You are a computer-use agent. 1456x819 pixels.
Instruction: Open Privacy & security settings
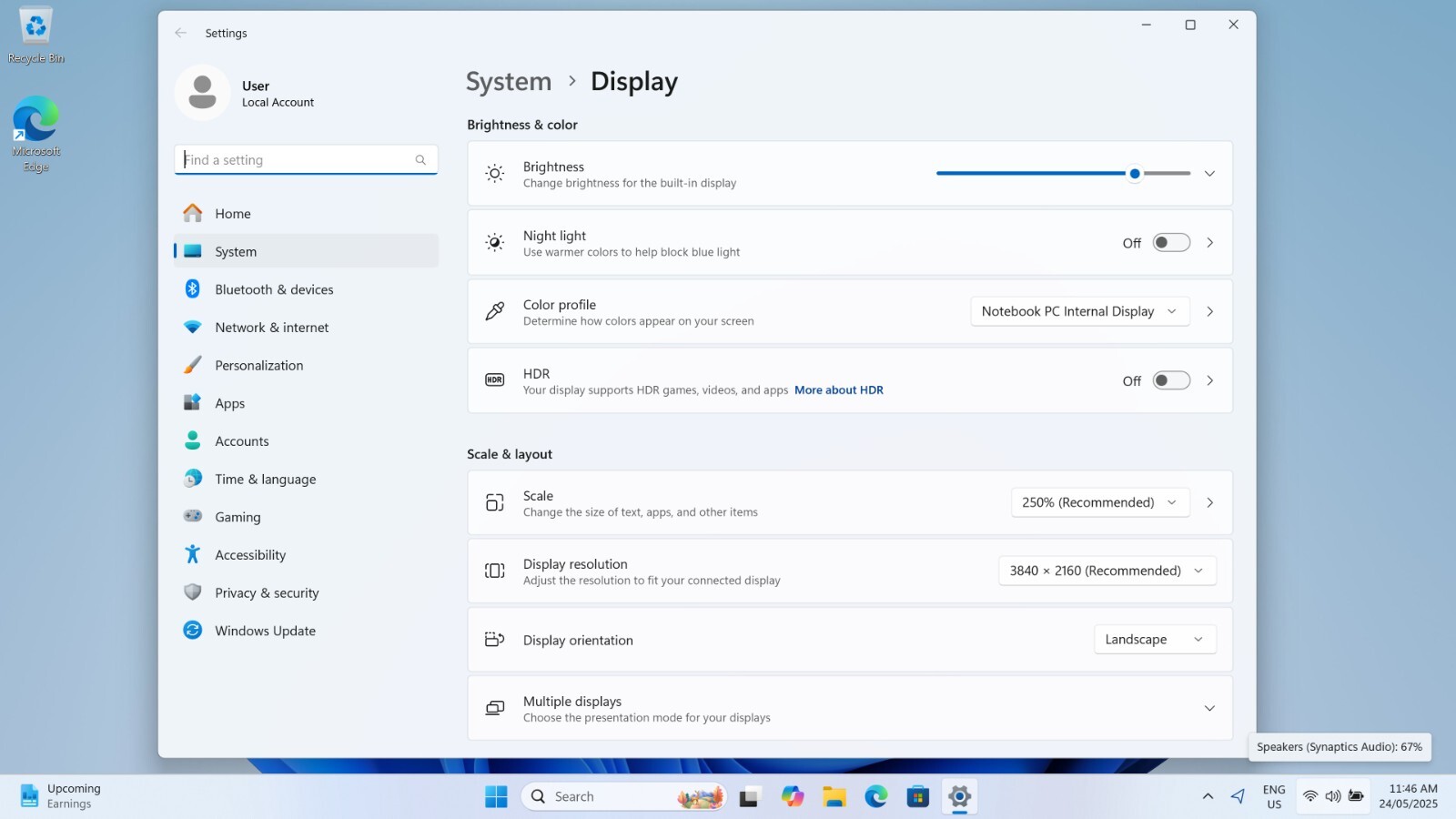(306, 593)
